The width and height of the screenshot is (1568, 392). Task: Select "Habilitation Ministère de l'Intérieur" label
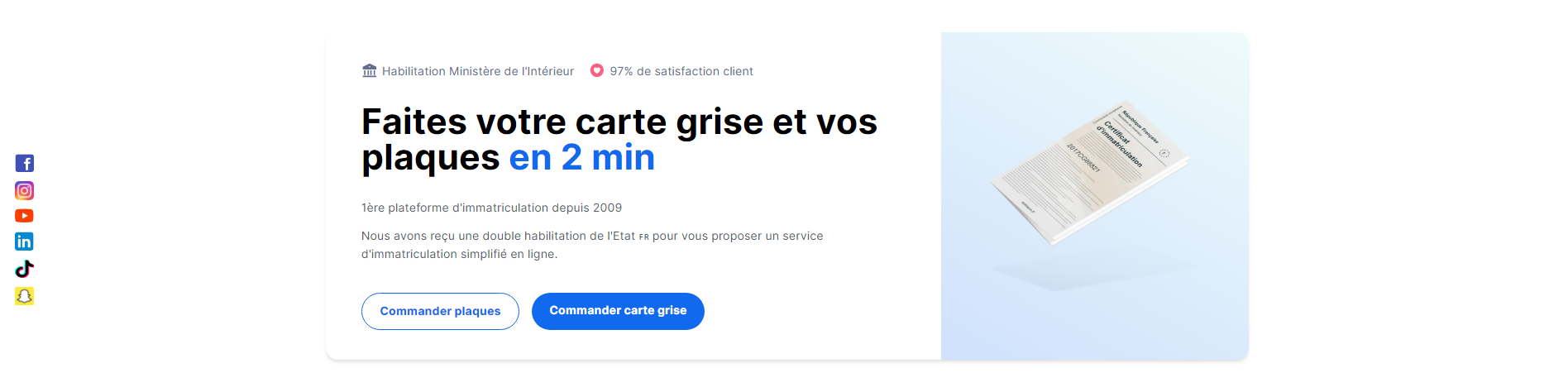pyautogui.click(x=478, y=71)
